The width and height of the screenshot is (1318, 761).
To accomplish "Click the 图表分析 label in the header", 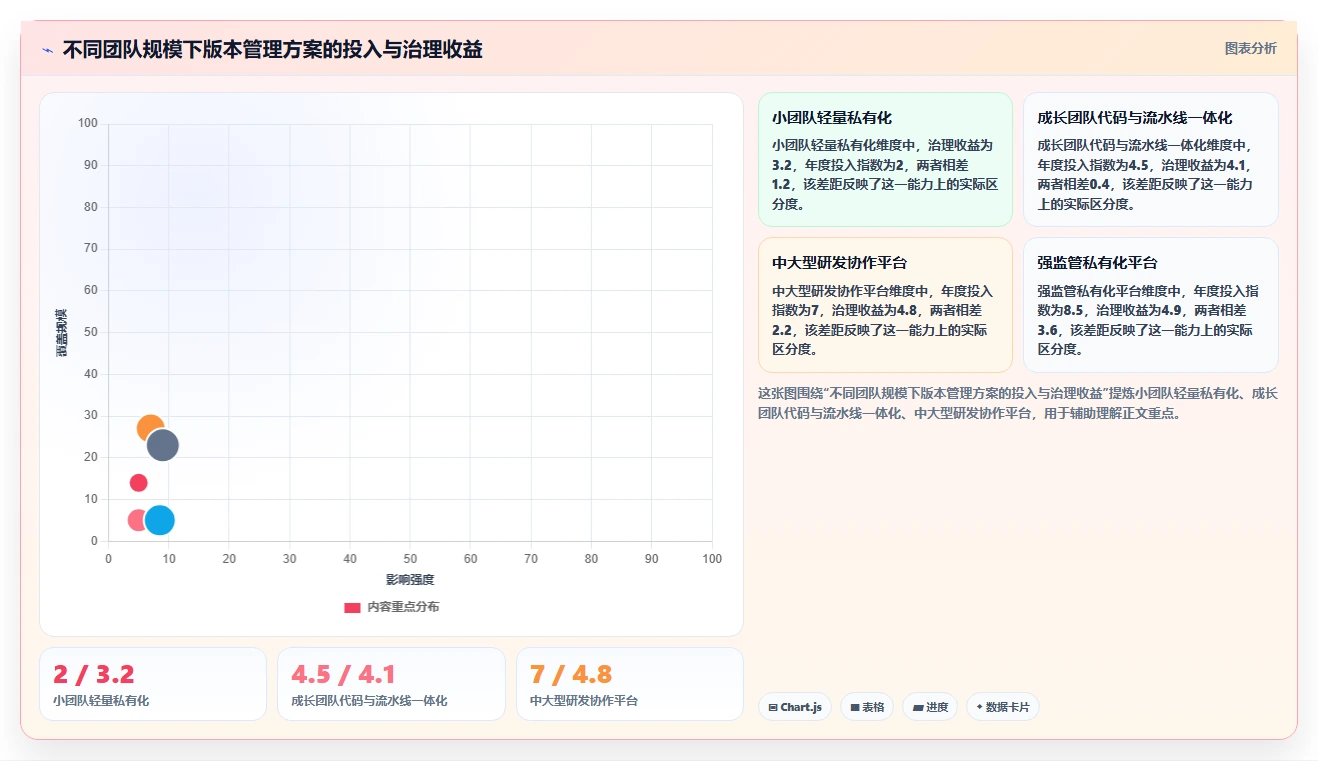I will pos(1251,48).
